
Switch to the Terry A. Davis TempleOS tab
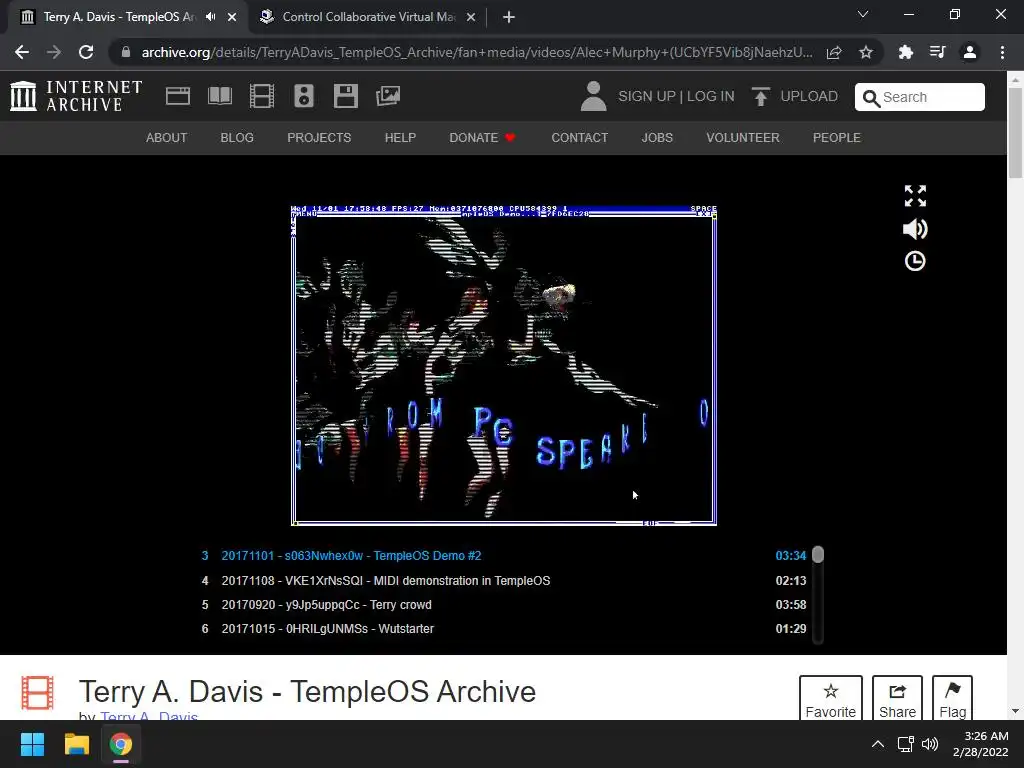(x=120, y=17)
